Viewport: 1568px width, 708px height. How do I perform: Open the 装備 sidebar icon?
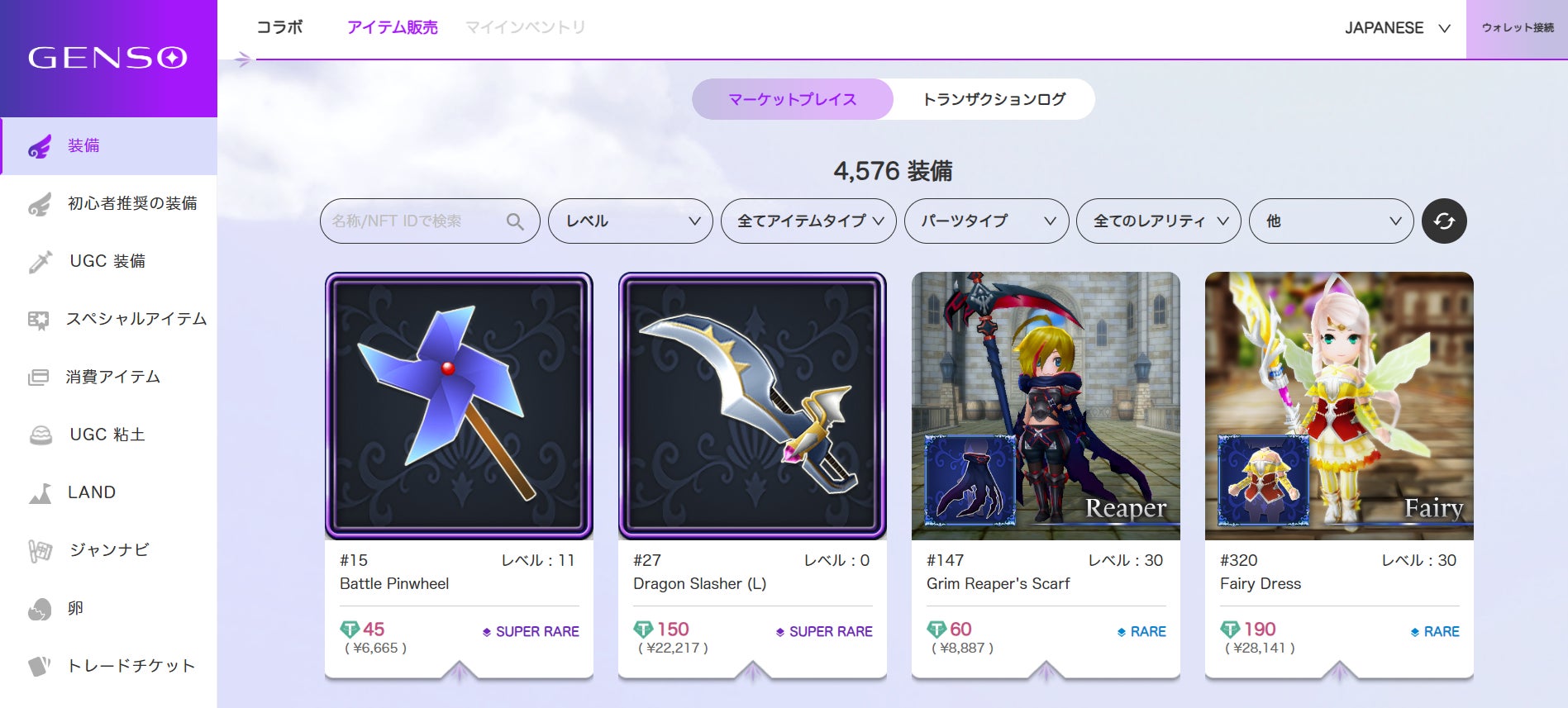point(40,146)
